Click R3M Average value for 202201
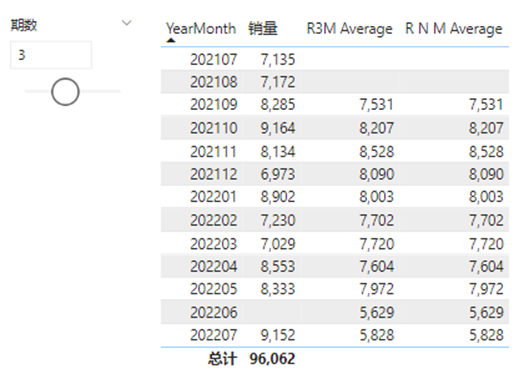The height and width of the screenshot is (374, 524). (x=376, y=197)
